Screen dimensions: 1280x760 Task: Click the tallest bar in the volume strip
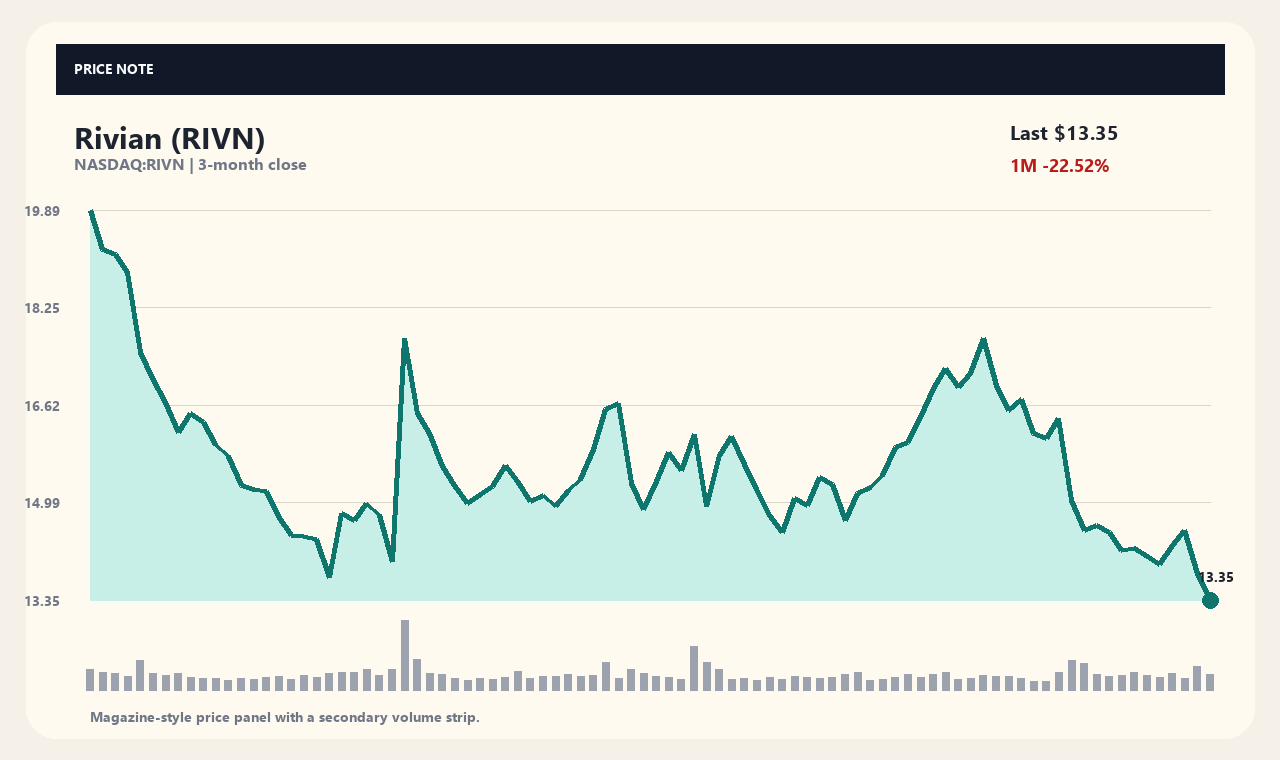tap(405, 655)
